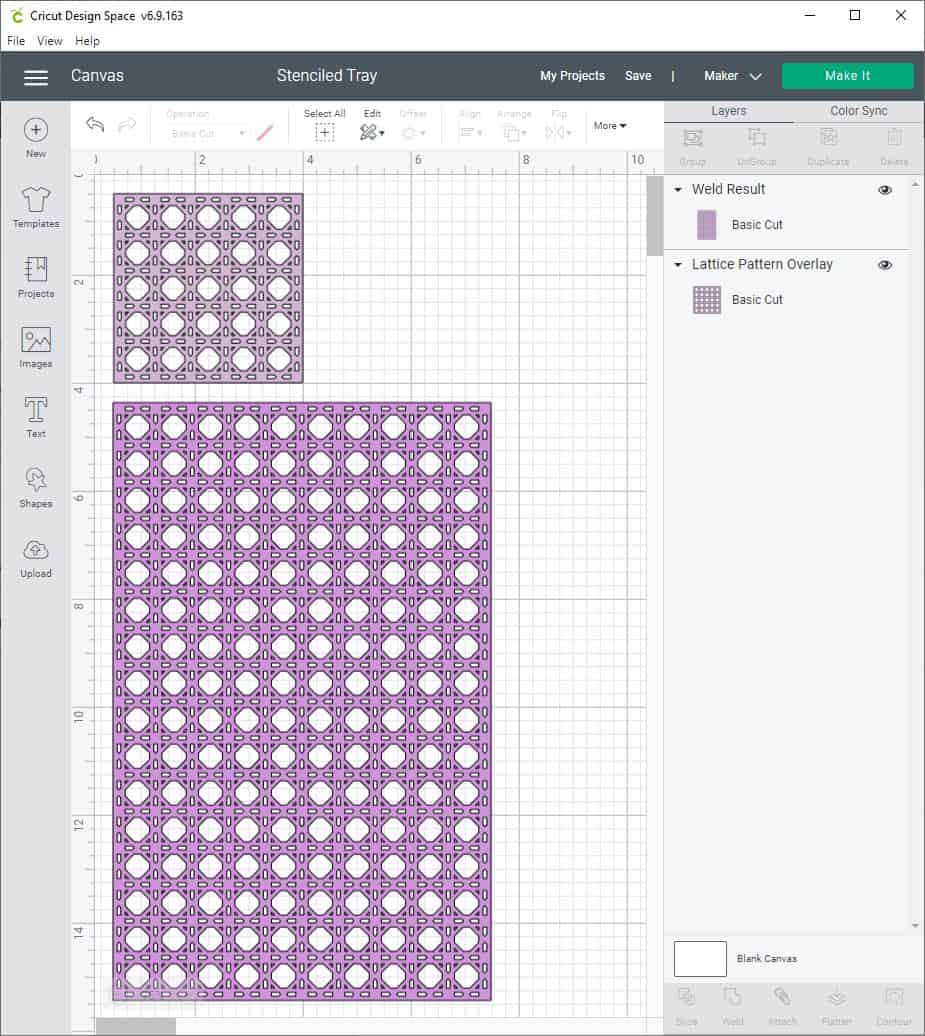Click the Upload icon in left sidebar
This screenshot has height=1036, width=925.
[x=35, y=557]
